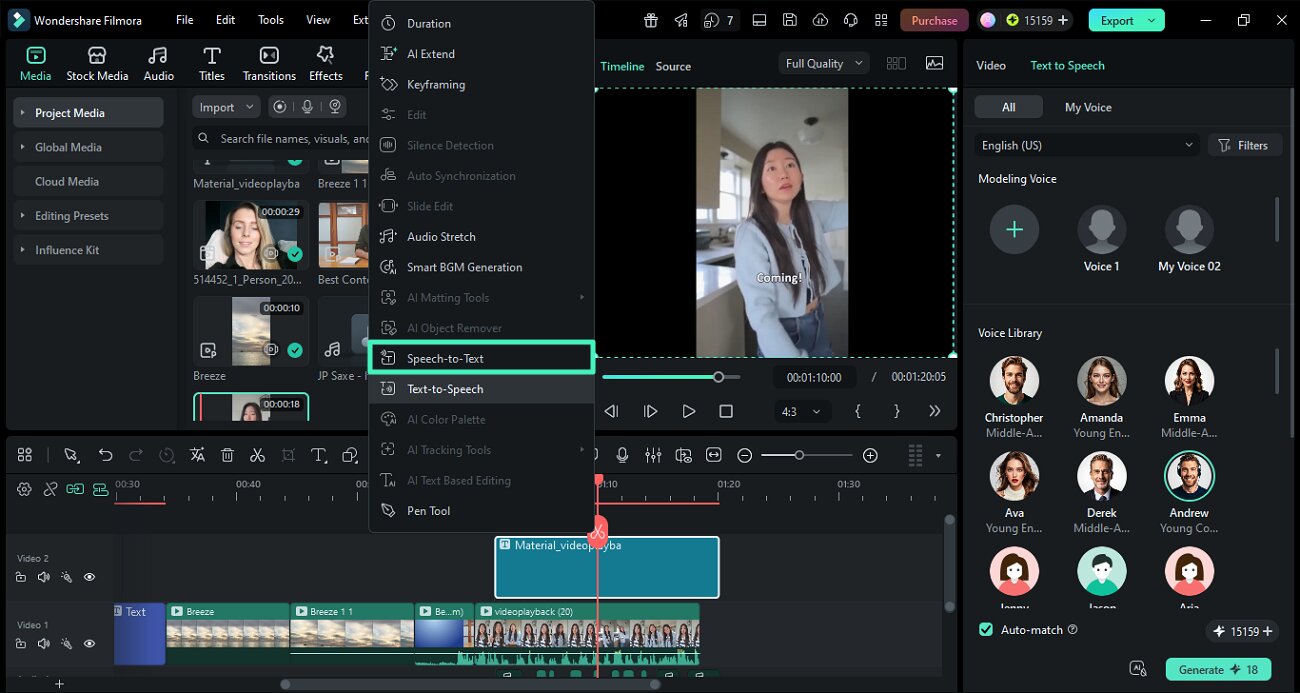The height and width of the screenshot is (693, 1300).
Task: Expand the Export dropdown arrow
Action: pos(1152,20)
